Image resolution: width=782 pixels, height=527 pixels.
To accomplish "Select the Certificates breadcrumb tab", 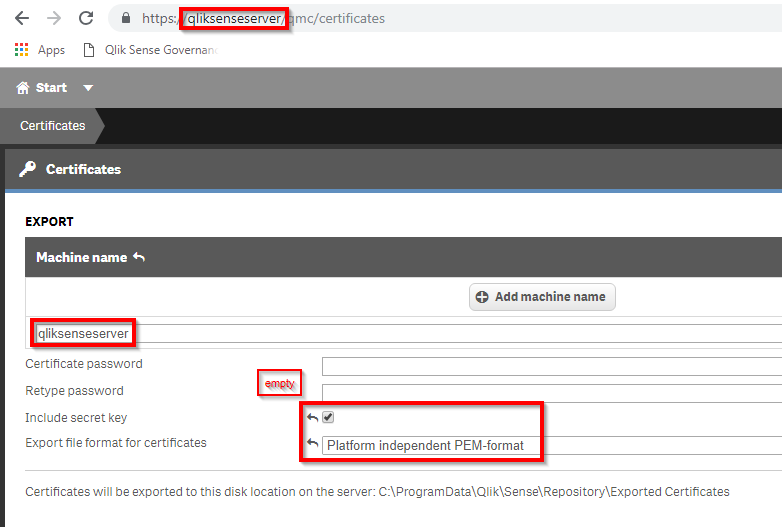I will (x=52, y=126).
